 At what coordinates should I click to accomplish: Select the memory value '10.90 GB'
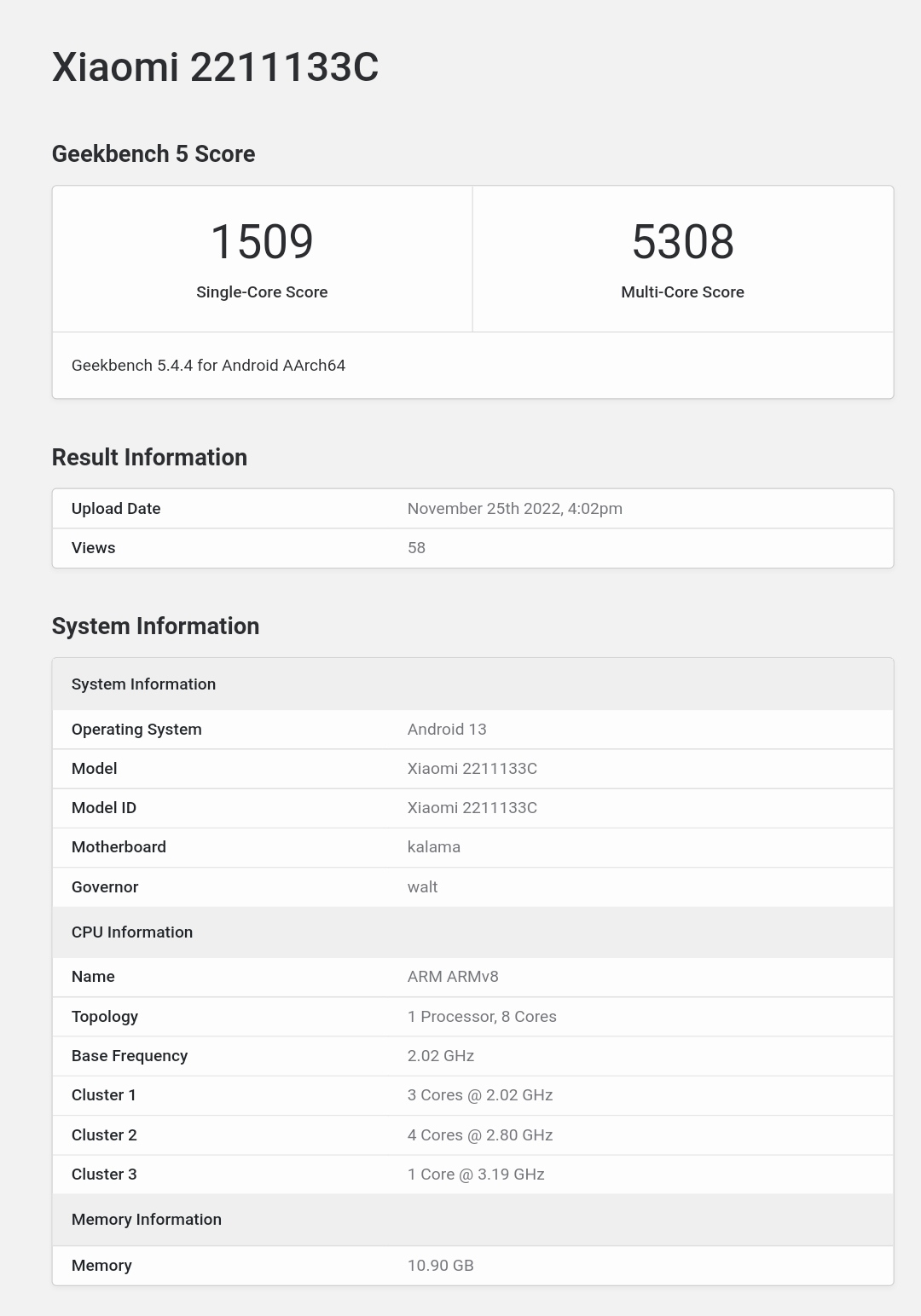441,1266
